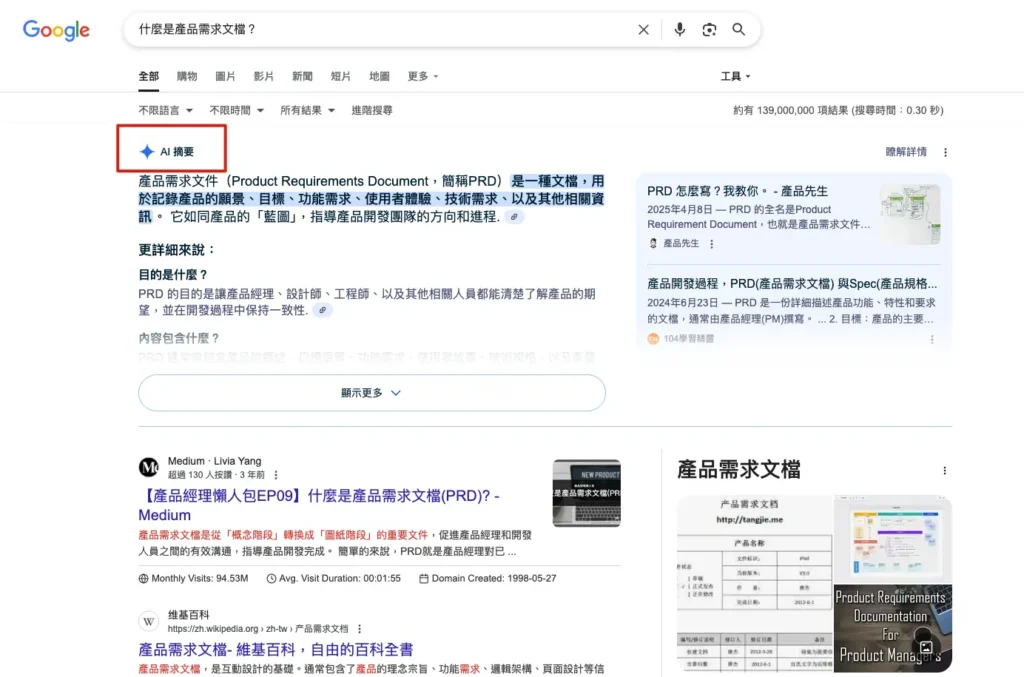Clear the search query with X icon
1024x677 pixels.
coord(643,29)
